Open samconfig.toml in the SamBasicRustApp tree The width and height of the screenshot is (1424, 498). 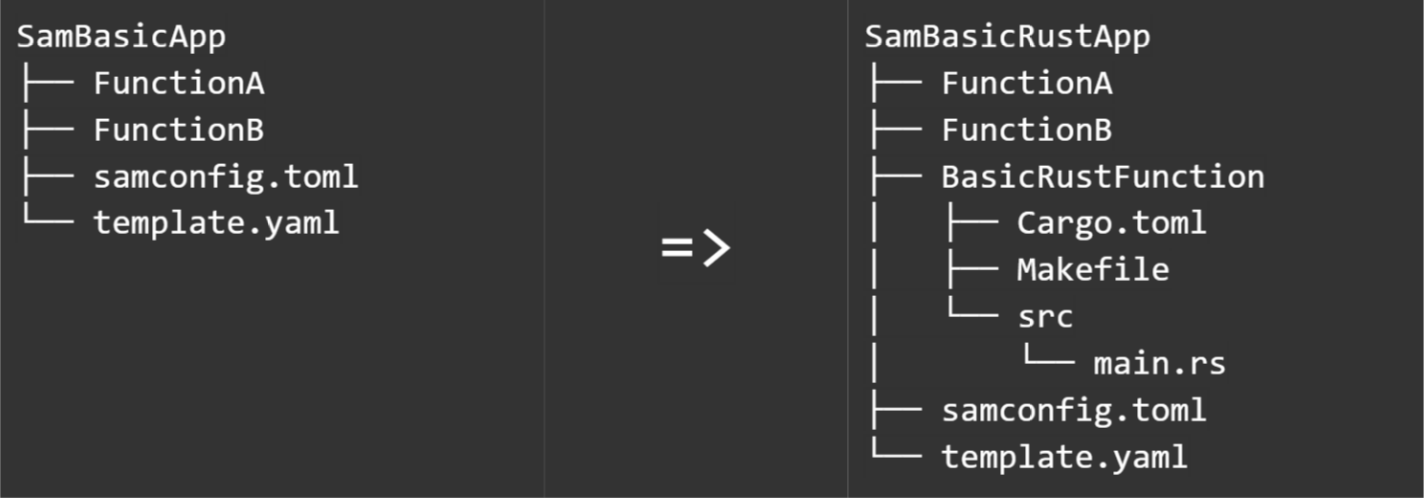[x=1073, y=410]
